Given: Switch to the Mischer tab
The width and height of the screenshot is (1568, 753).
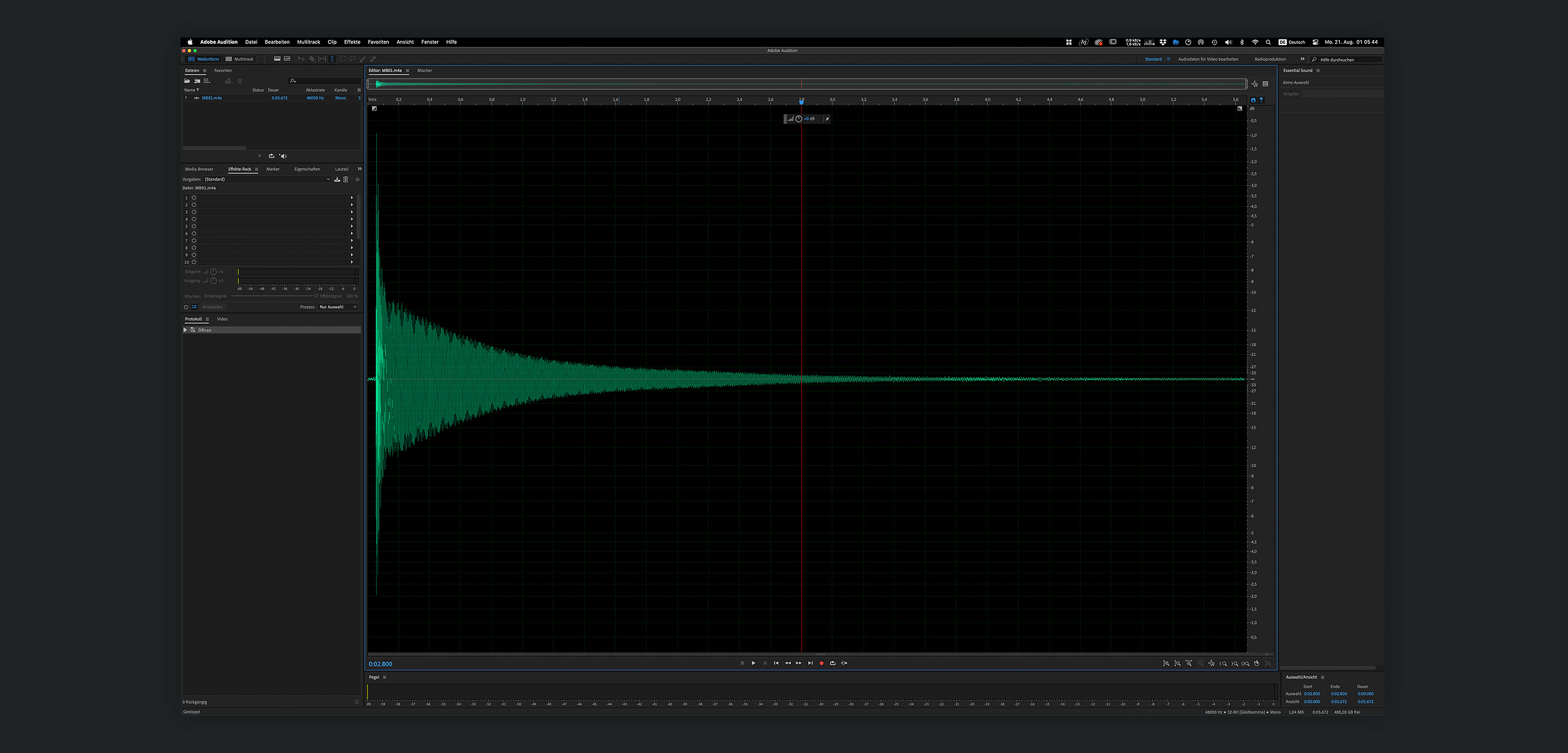Looking at the screenshot, I should click(x=425, y=70).
